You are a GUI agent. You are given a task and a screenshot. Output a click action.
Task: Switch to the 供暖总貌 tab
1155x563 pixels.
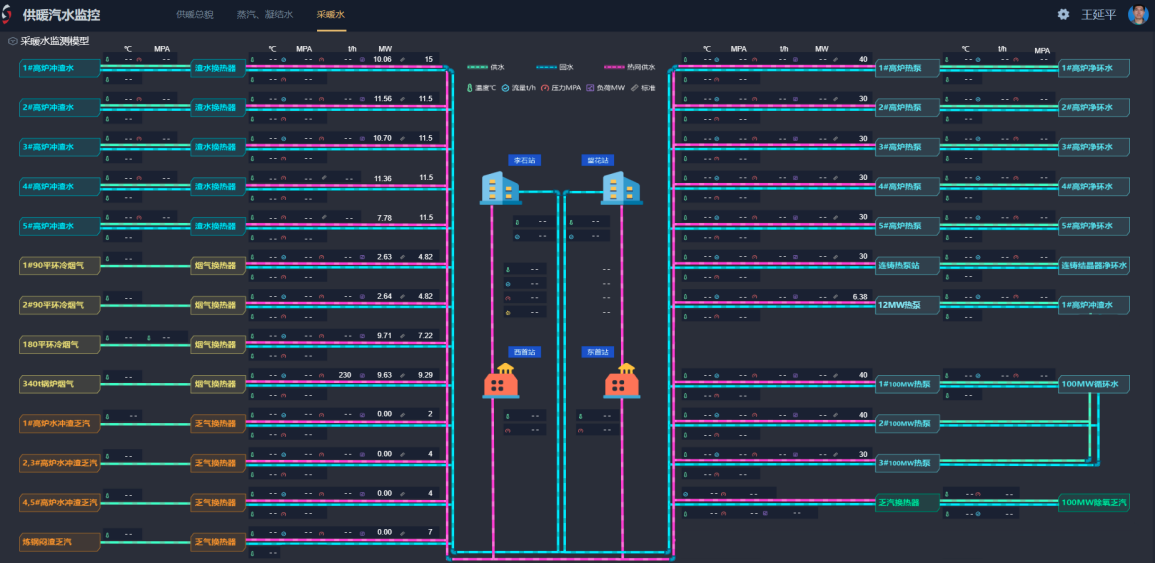pyautogui.click(x=195, y=15)
